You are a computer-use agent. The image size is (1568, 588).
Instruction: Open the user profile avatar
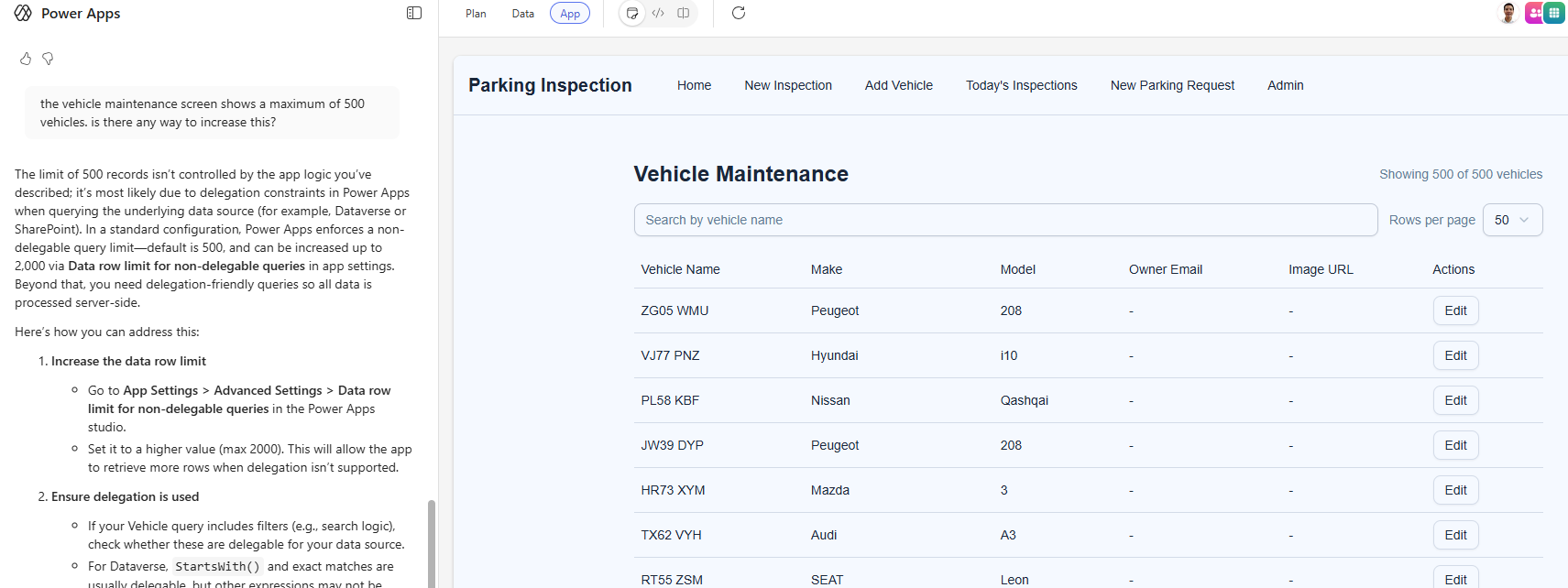(1508, 13)
